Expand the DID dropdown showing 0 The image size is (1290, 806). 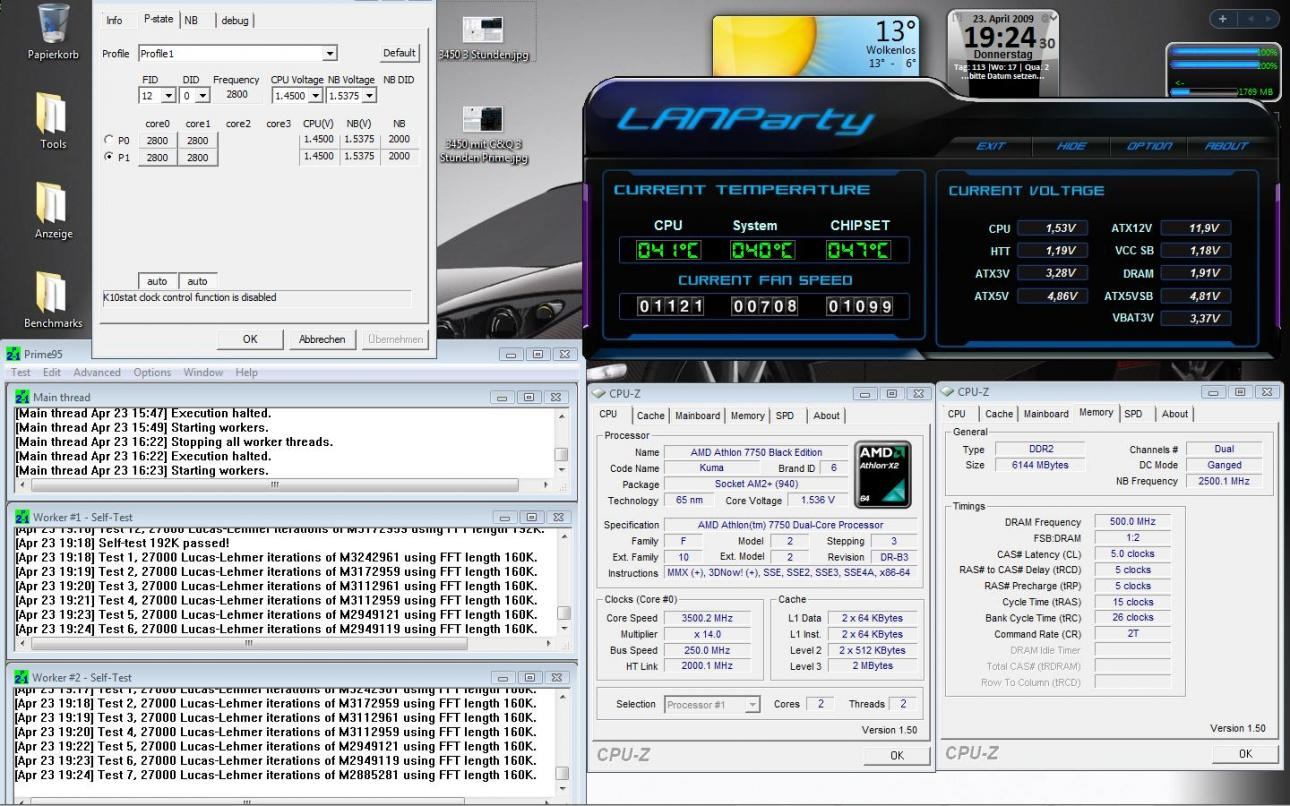pos(202,96)
